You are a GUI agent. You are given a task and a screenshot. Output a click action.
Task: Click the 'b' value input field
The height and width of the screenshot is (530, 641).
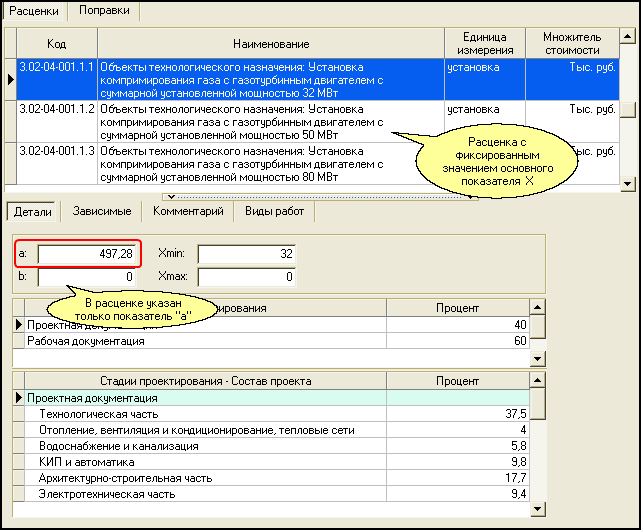(87, 276)
